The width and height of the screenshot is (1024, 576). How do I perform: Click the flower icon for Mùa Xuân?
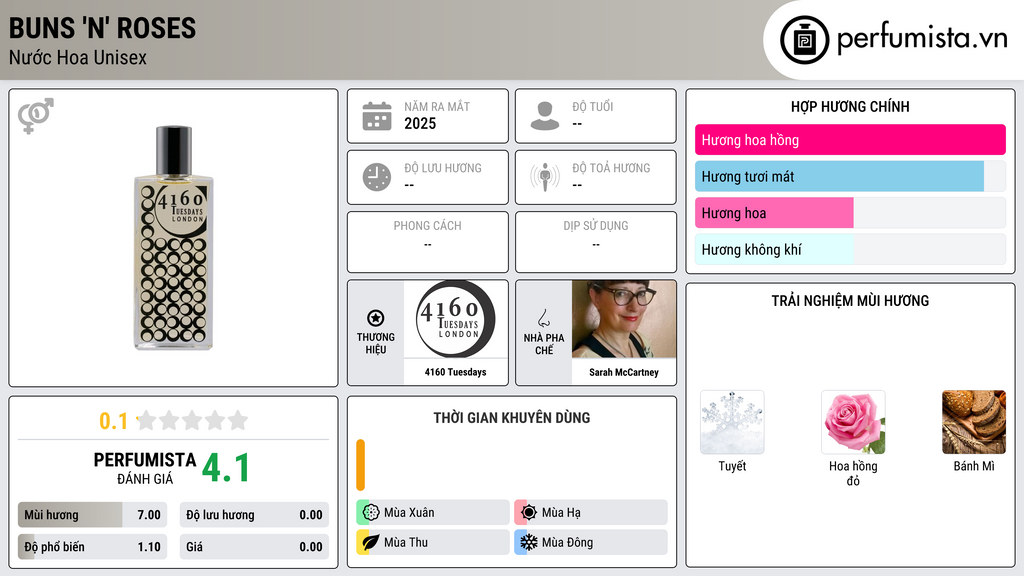pyautogui.click(x=371, y=513)
